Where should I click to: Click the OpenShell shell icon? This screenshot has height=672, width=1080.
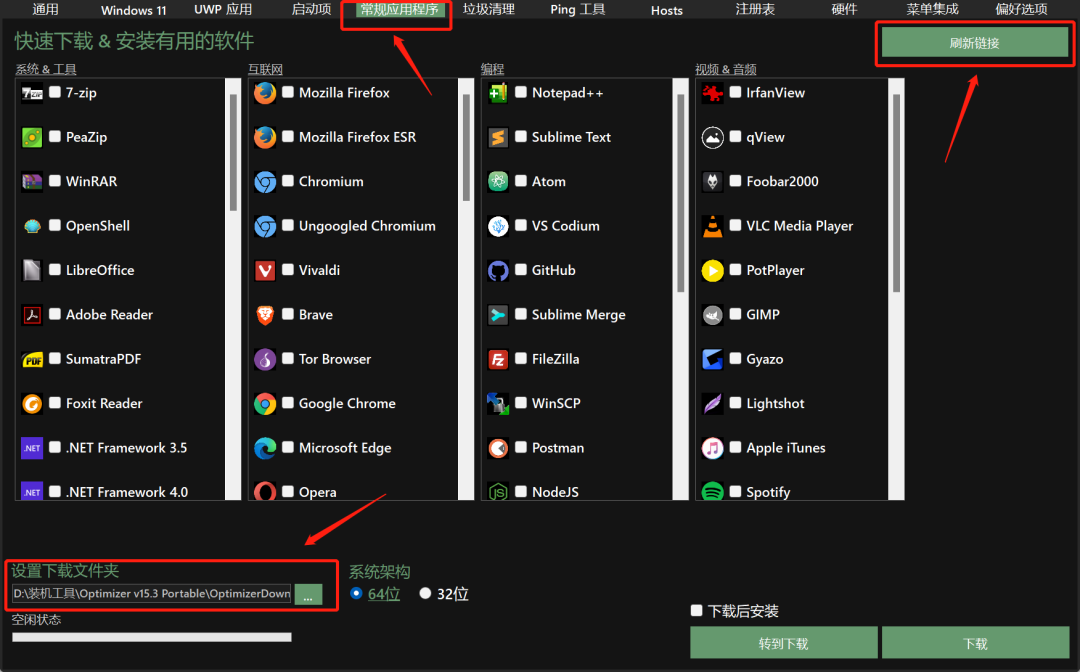[32, 226]
